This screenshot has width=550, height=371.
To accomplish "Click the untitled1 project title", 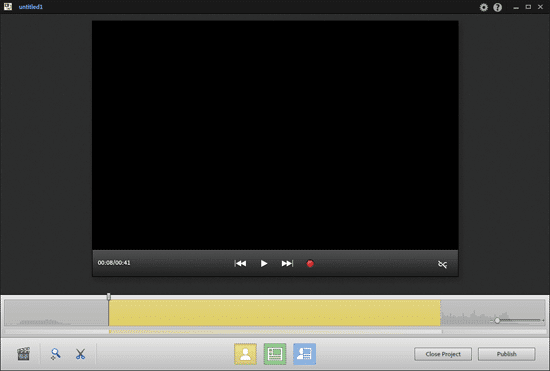I will click(x=31, y=7).
